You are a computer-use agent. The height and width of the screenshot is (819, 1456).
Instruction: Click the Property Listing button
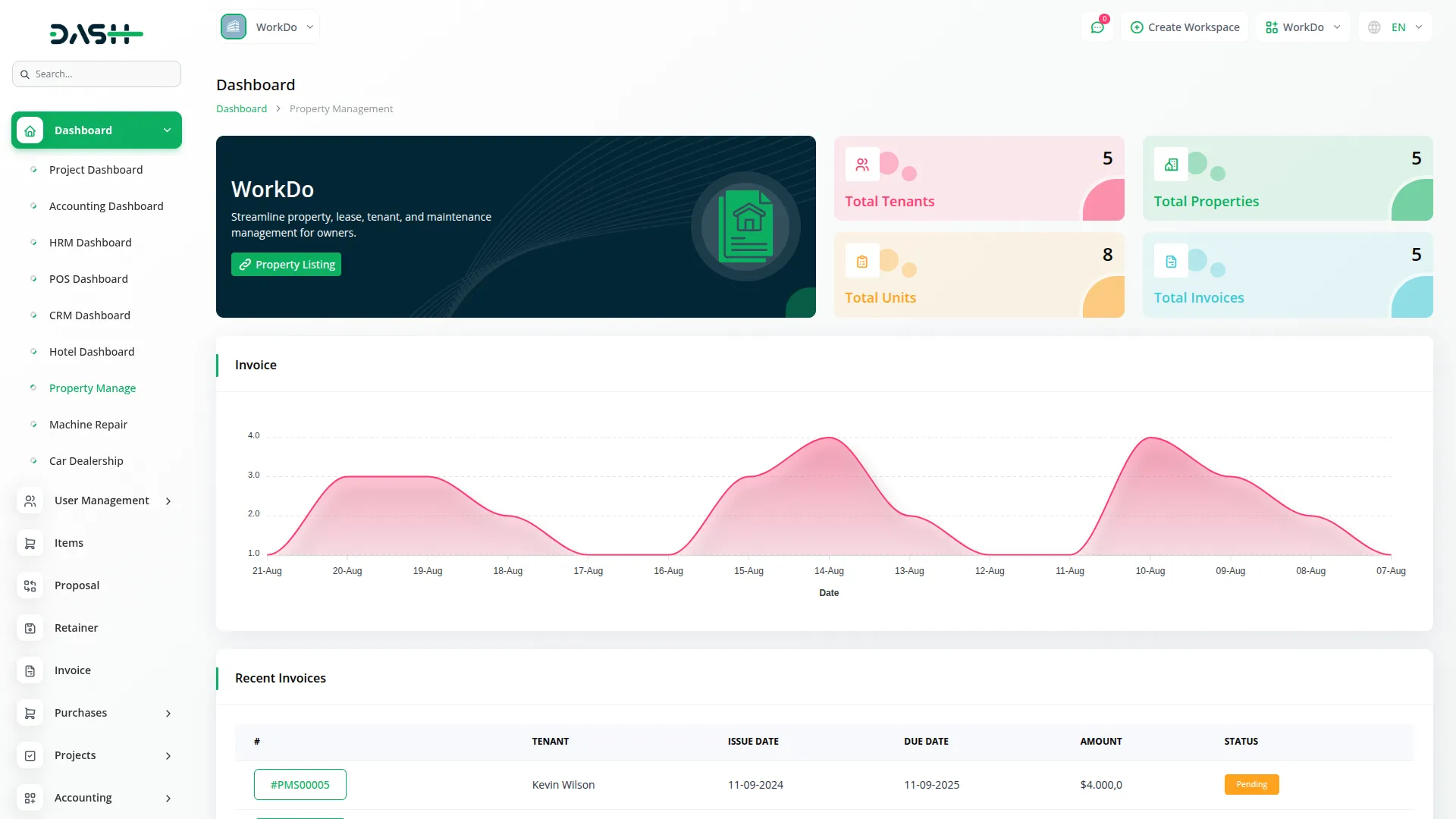point(286,265)
